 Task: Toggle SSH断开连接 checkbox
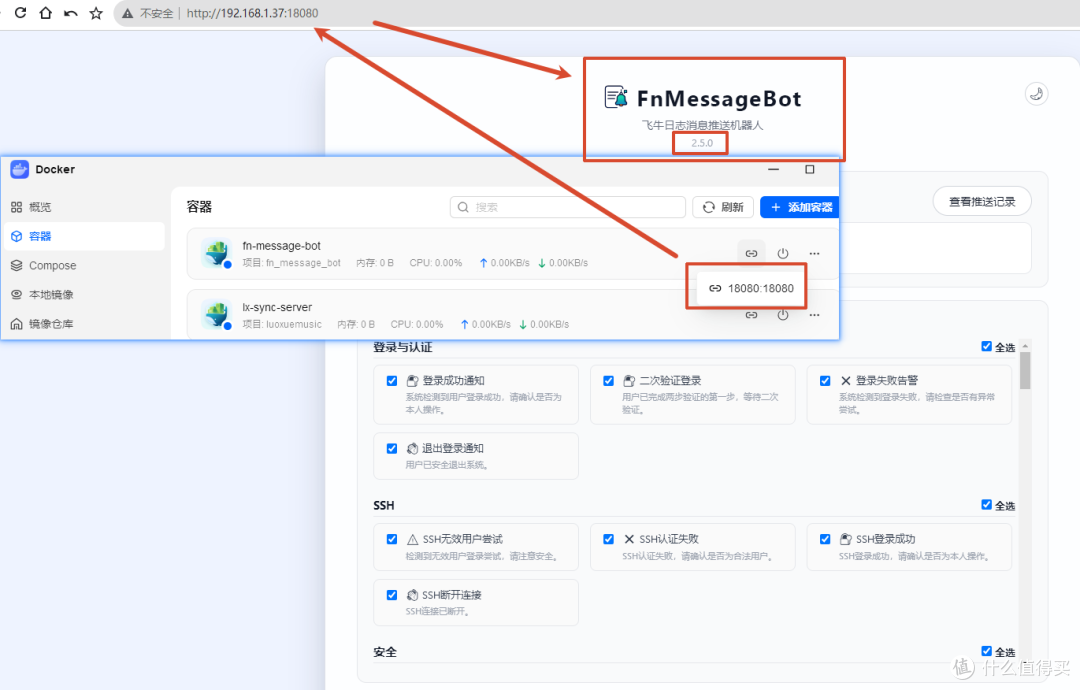click(x=392, y=595)
